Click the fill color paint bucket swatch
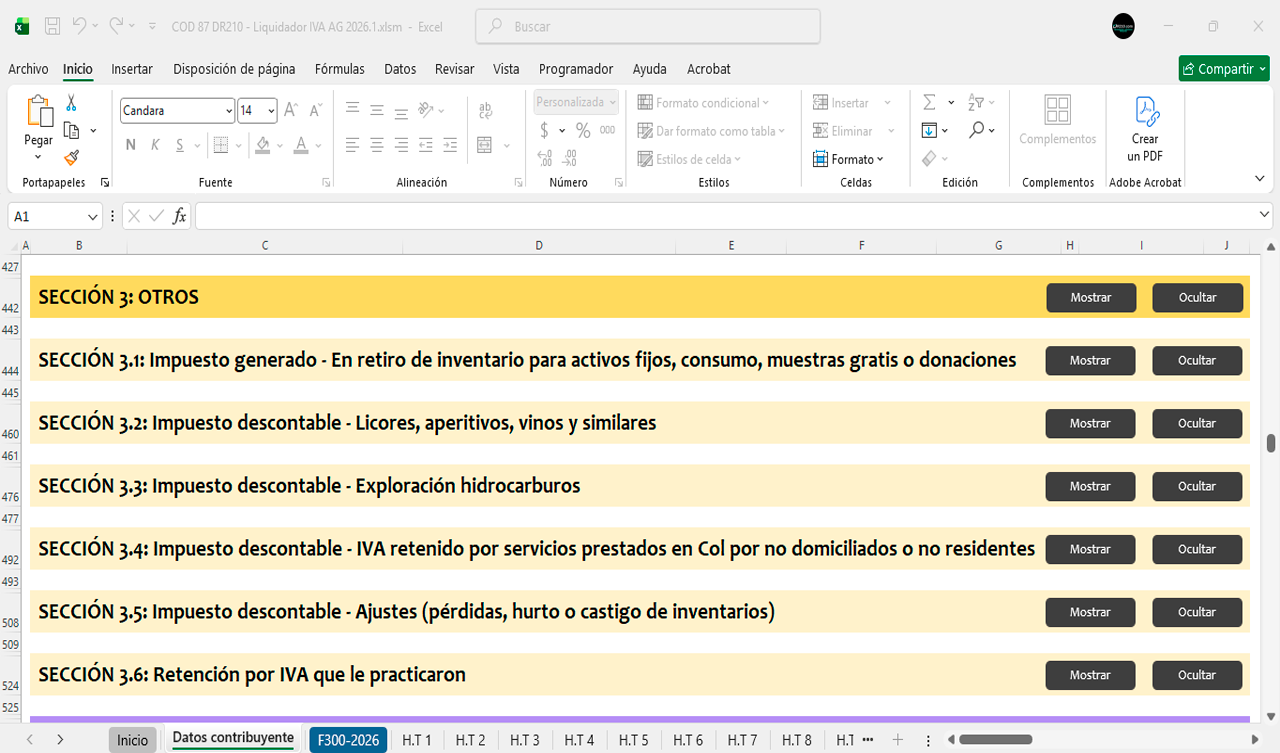The image size is (1280, 753). 262,145
